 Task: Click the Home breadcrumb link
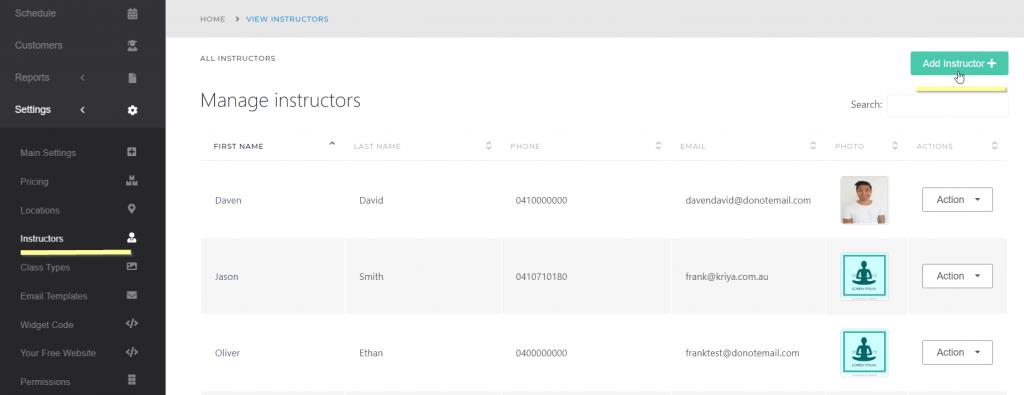pos(213,19)
